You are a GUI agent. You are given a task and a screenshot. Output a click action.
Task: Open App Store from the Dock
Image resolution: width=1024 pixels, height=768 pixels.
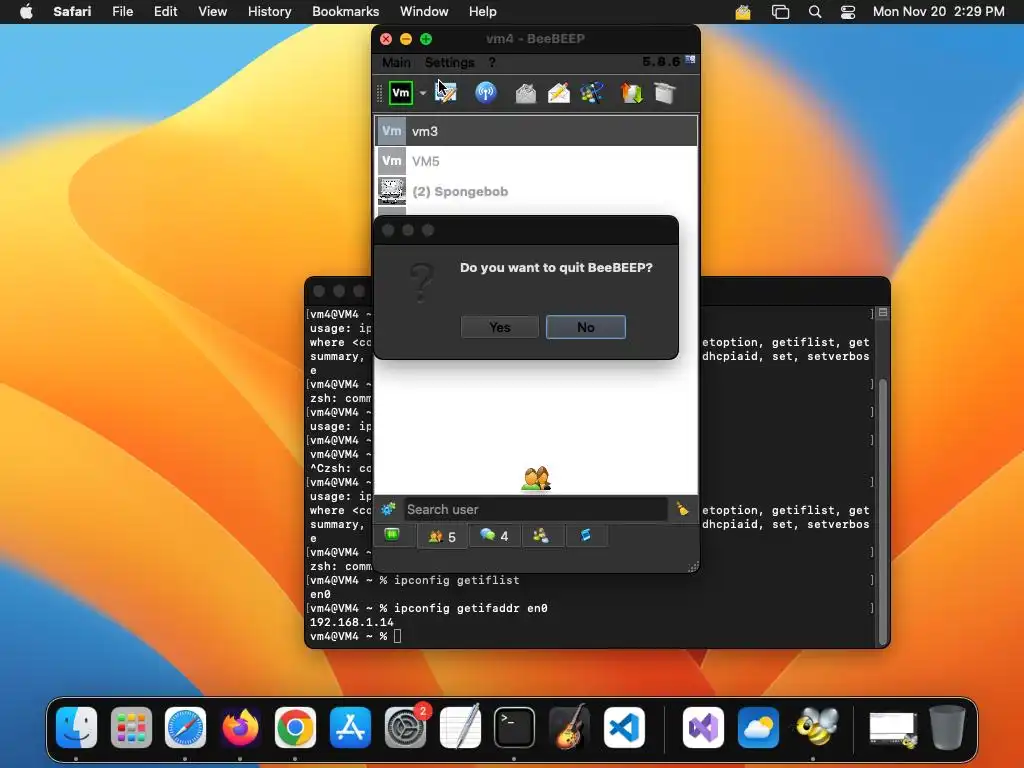point(350,727)
